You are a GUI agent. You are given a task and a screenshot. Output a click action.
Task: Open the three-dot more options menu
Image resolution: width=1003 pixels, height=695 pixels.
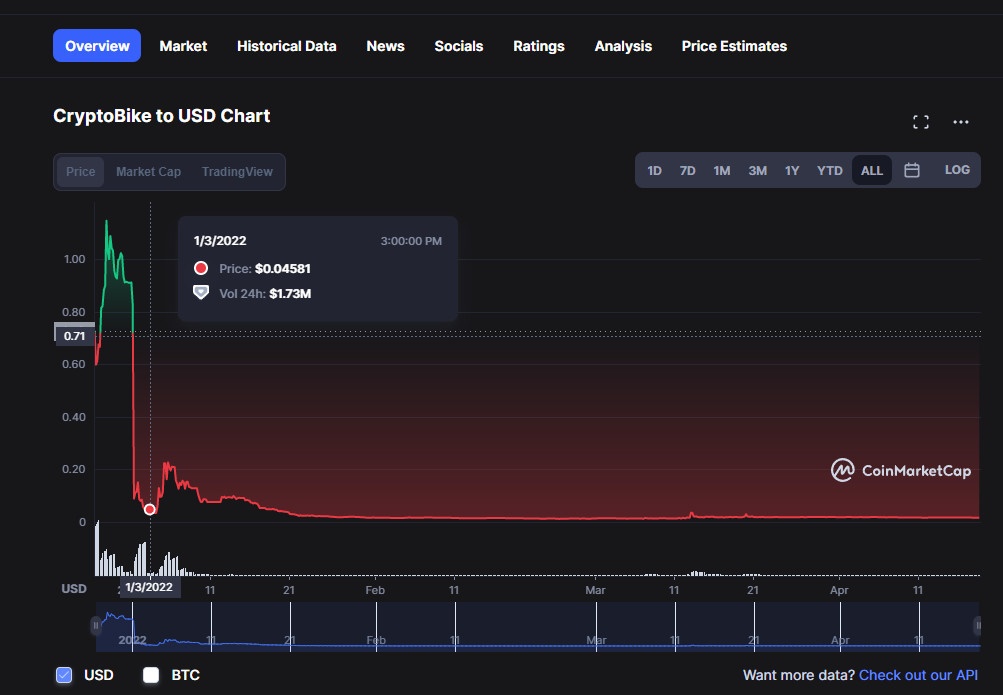961,122
